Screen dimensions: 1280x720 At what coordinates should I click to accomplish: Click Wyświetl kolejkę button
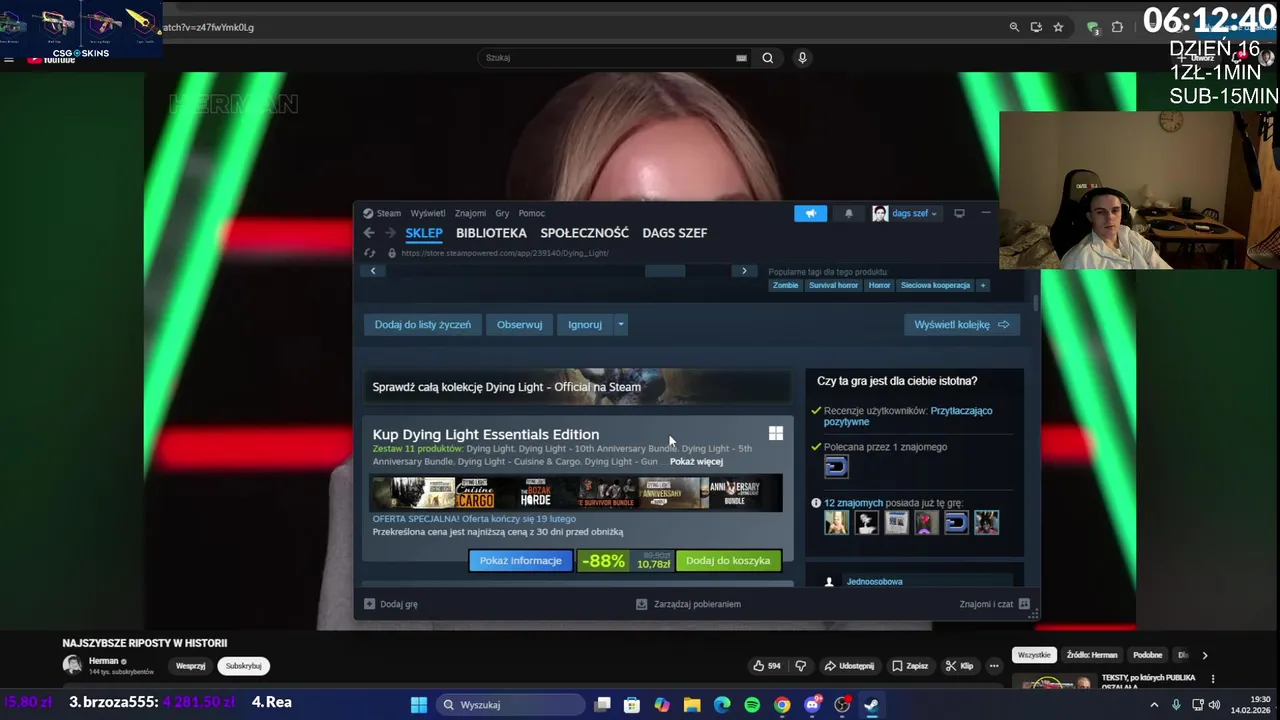coord(961,324)
